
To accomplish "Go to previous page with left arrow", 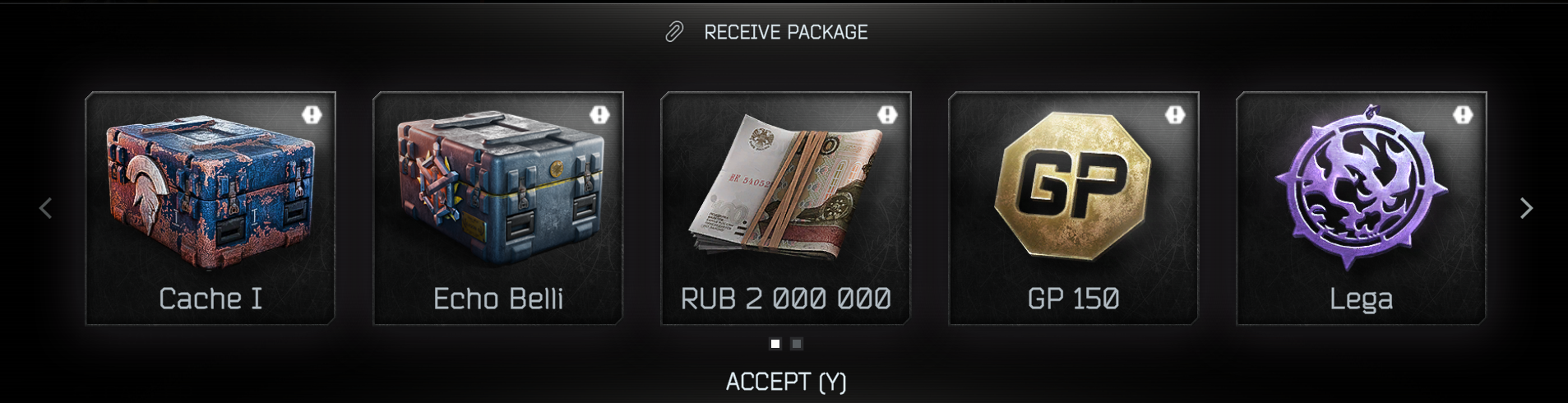I will coord(46,208).
